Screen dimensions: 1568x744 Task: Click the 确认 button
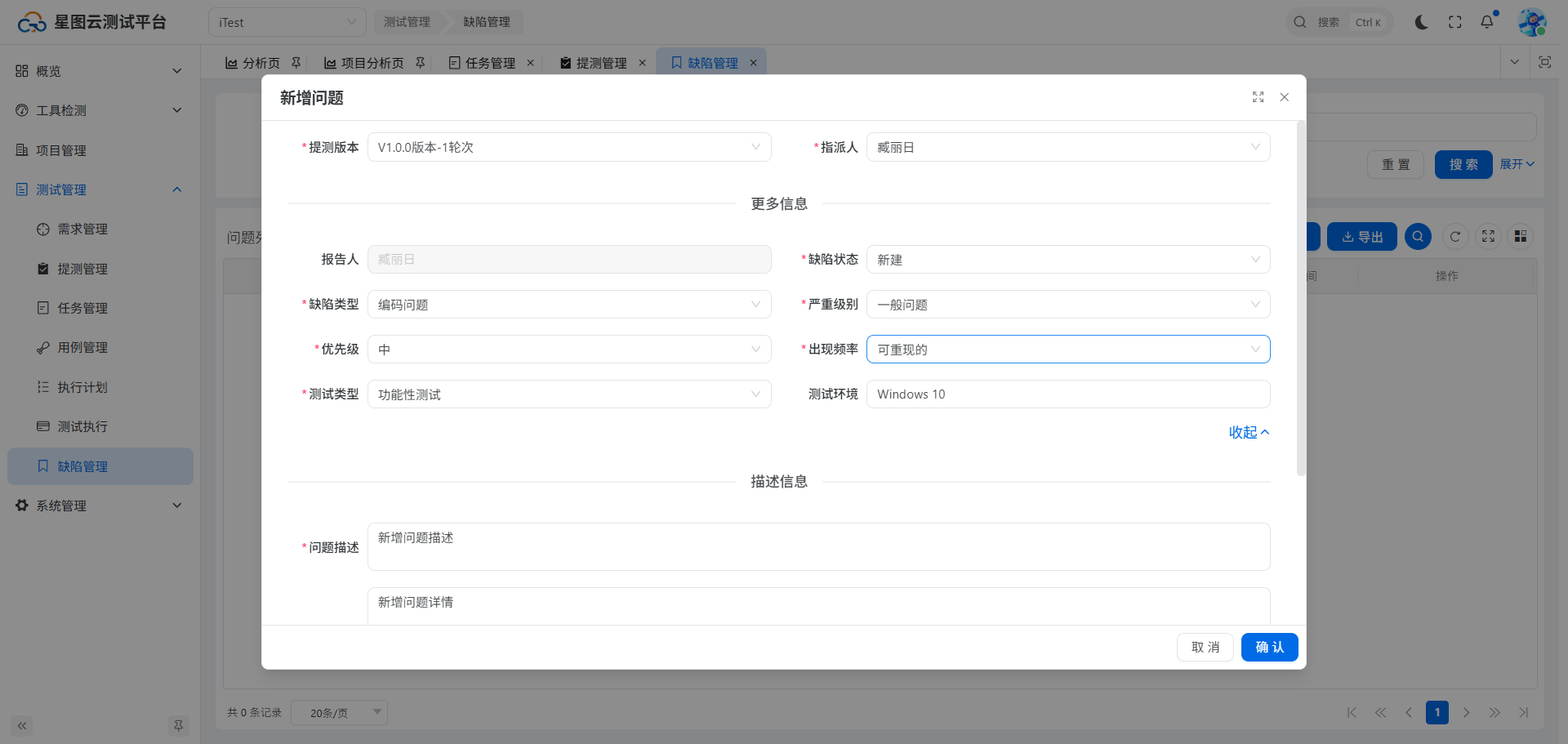coord(1269,647)
